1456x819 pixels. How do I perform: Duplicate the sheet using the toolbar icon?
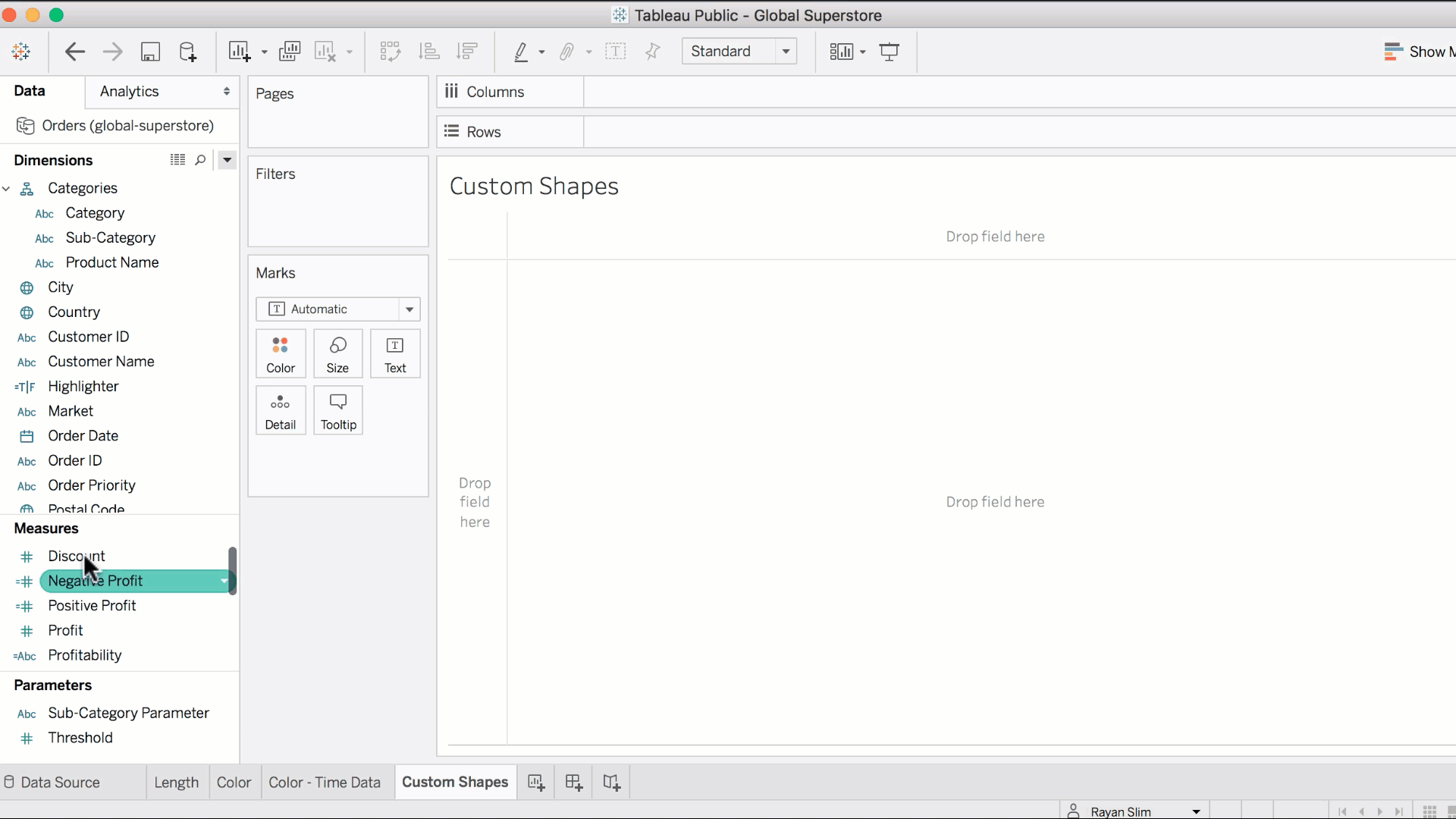click(290, 52)
